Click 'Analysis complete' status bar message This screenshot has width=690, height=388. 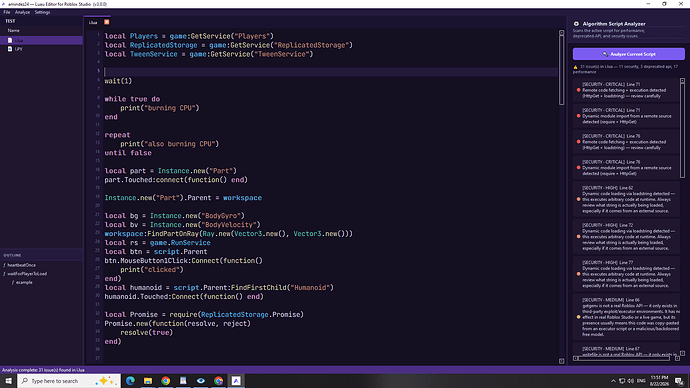(43, 370)
